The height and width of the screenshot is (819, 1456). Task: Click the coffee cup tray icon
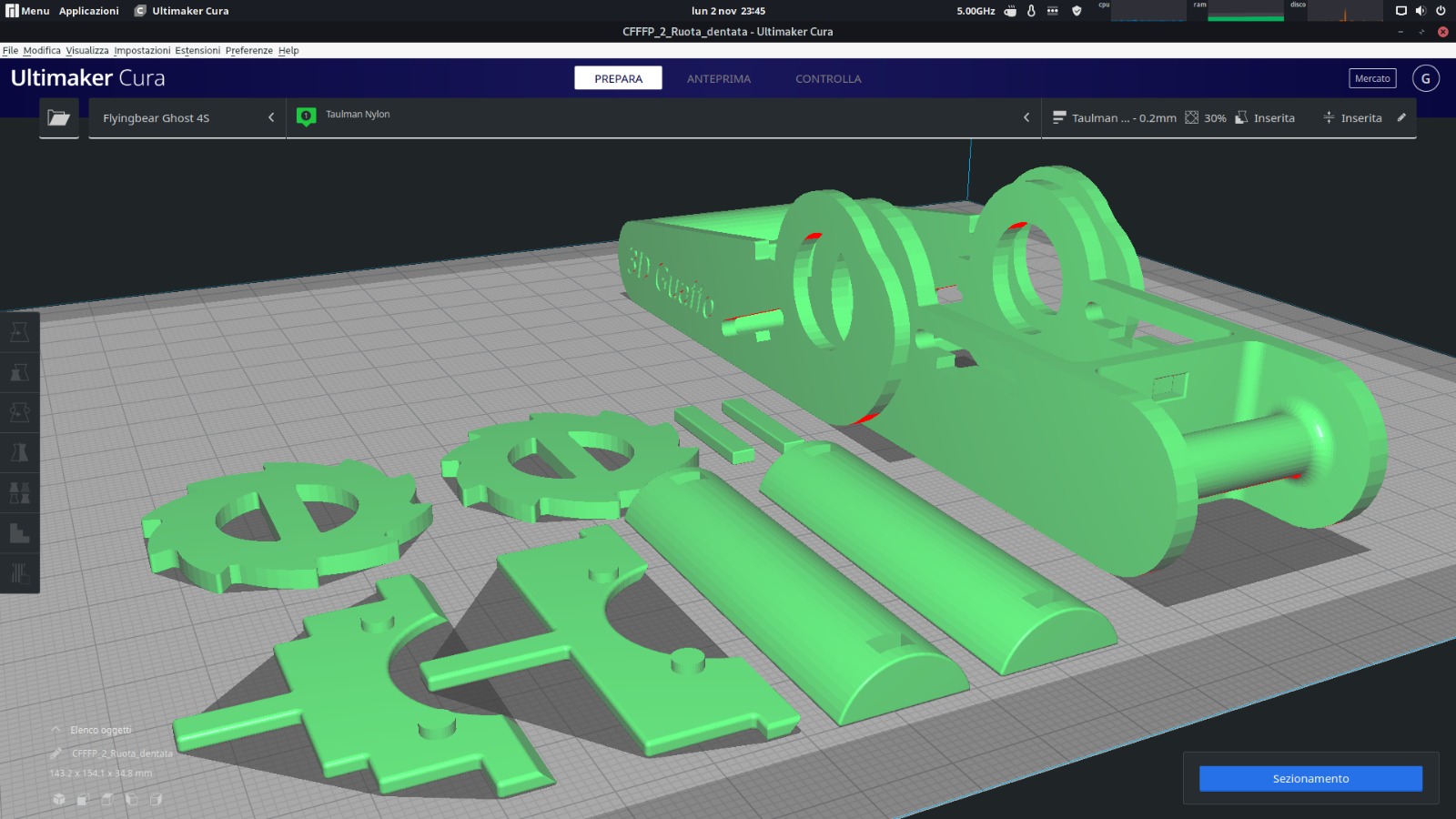point(1010,11)
